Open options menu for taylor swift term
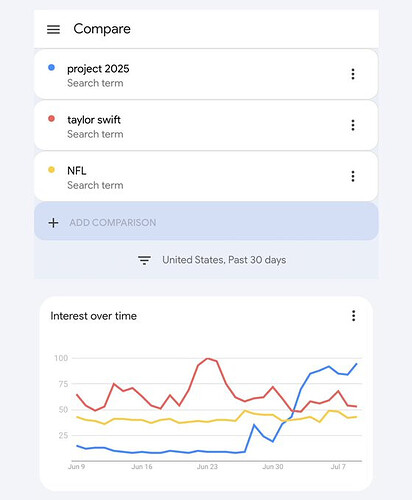Image resolution: width=412 pixels, height=500 pixels. coord(353,125)
